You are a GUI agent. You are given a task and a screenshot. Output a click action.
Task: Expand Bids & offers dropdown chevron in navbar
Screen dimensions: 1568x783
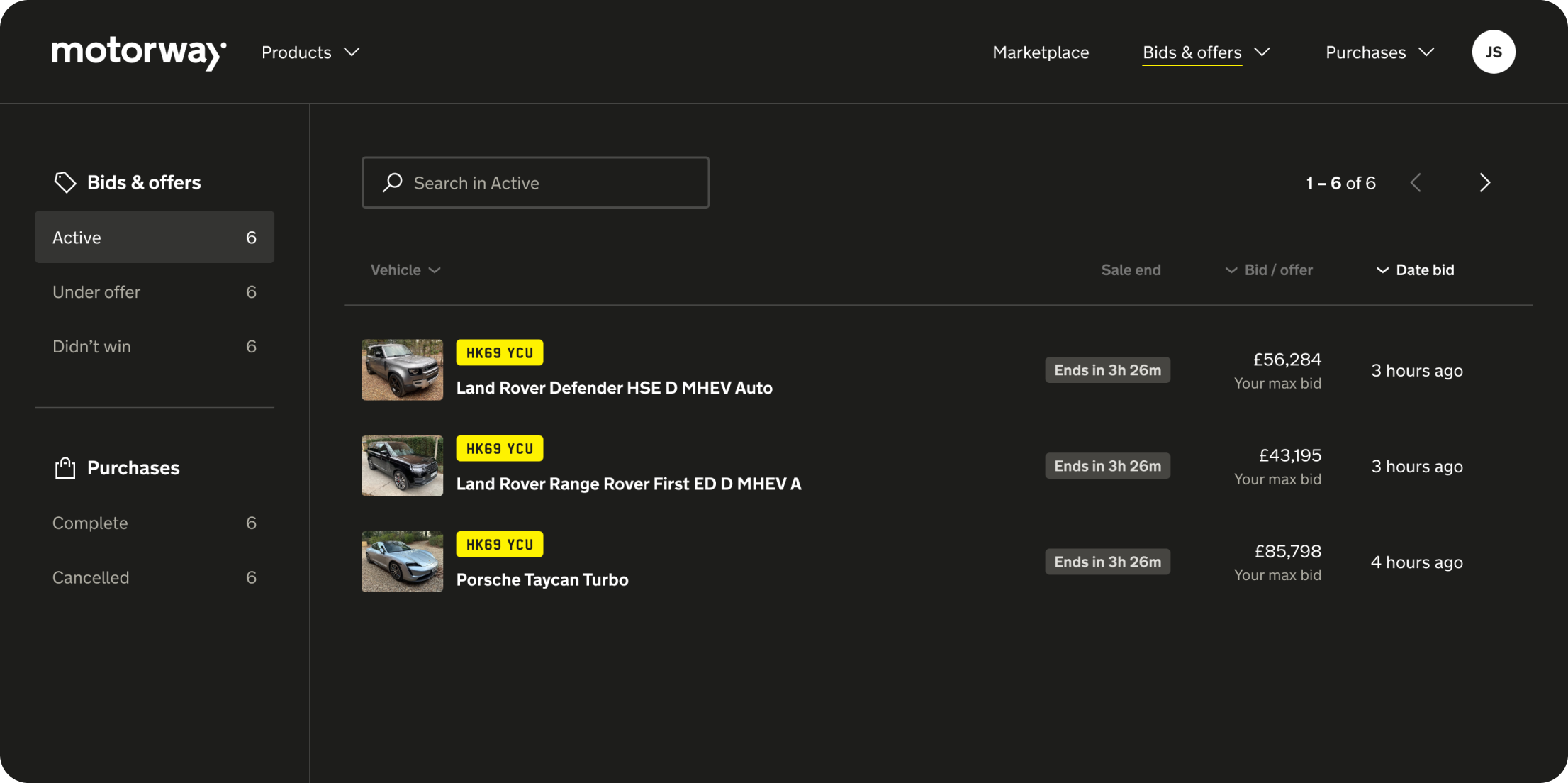(1262, 52)
